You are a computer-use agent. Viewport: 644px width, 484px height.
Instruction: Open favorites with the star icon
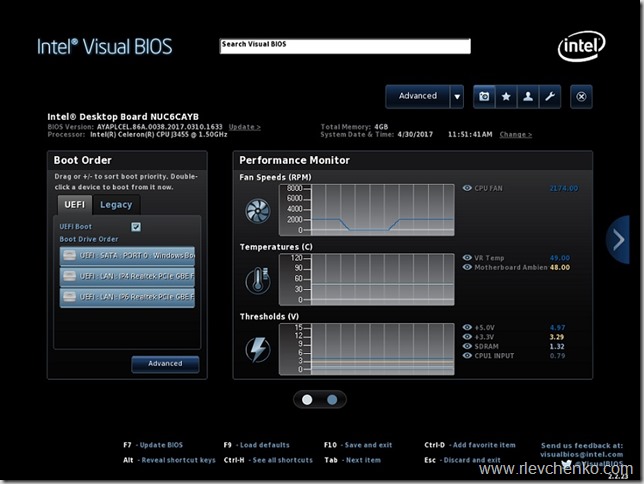point(506,97)
